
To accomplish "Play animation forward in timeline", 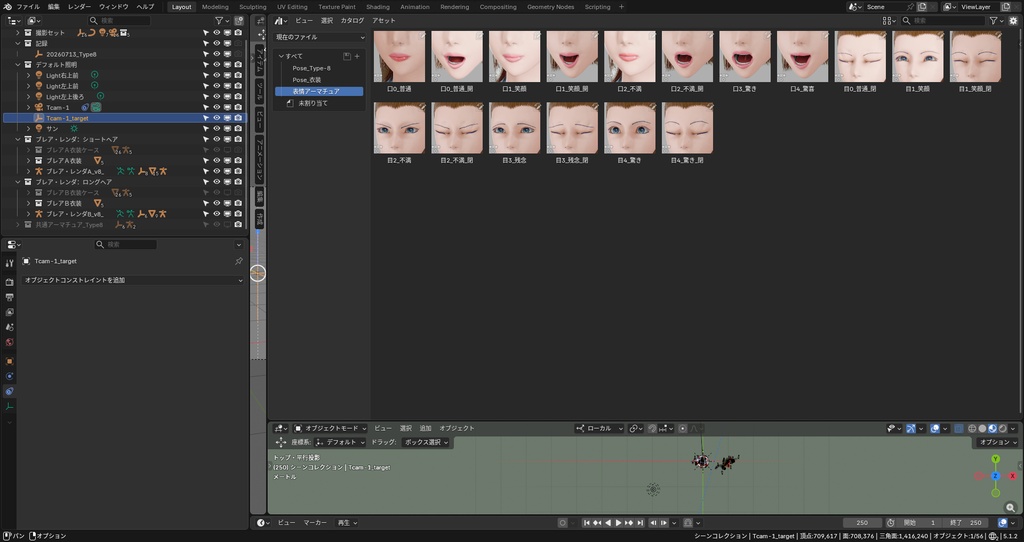I will point(619,523).
